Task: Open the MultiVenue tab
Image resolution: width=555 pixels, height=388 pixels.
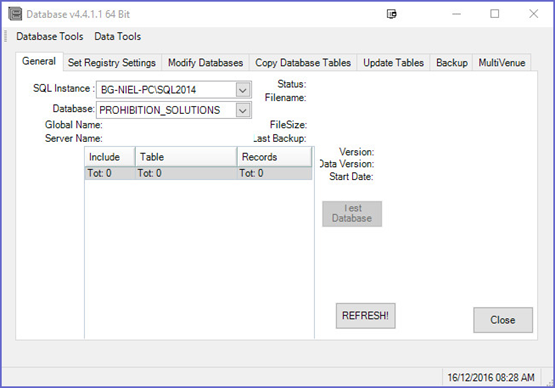Action: pyautogui.click(x=502, y=63)
